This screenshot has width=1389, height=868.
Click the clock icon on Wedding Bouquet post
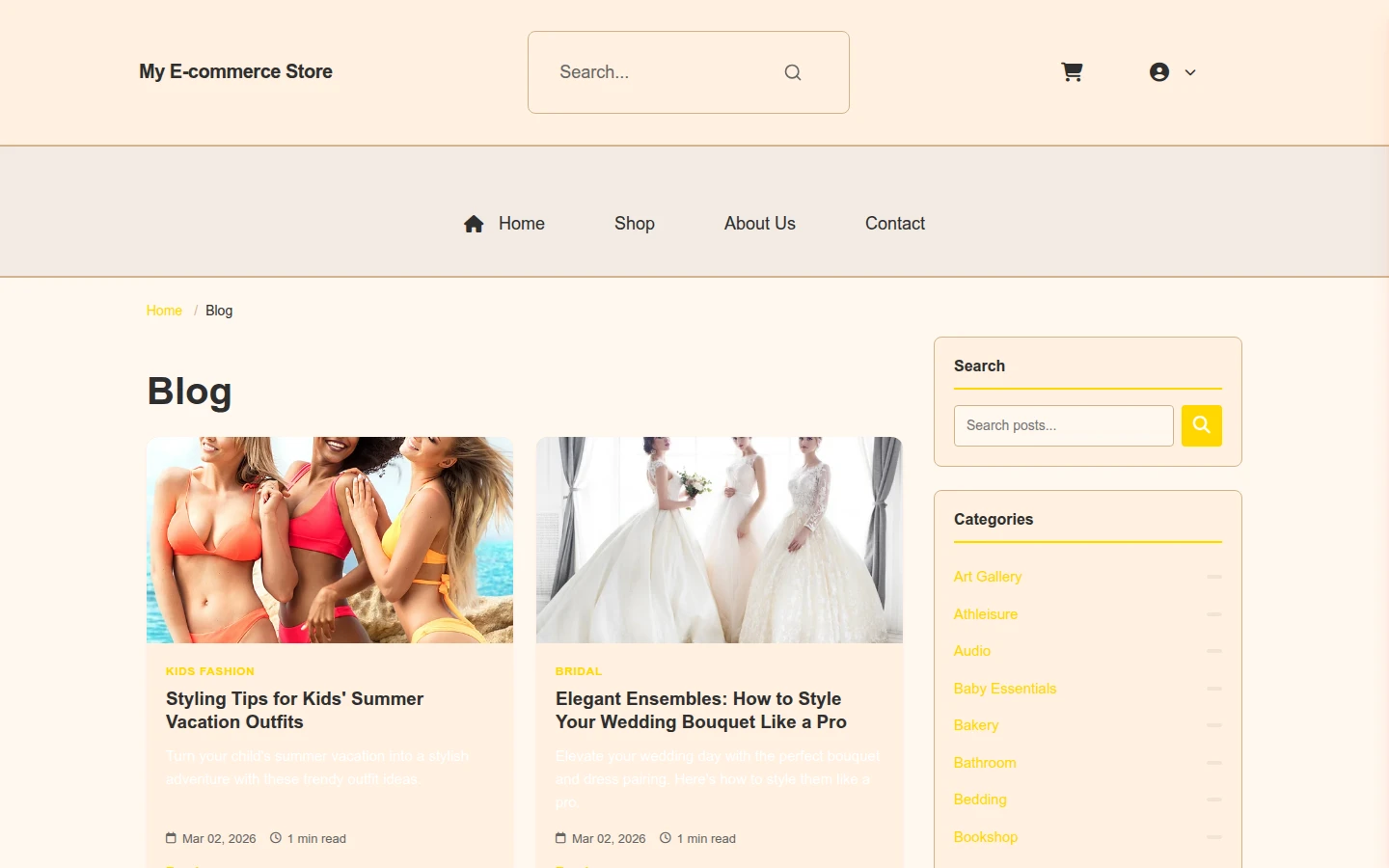click(666, 838)
